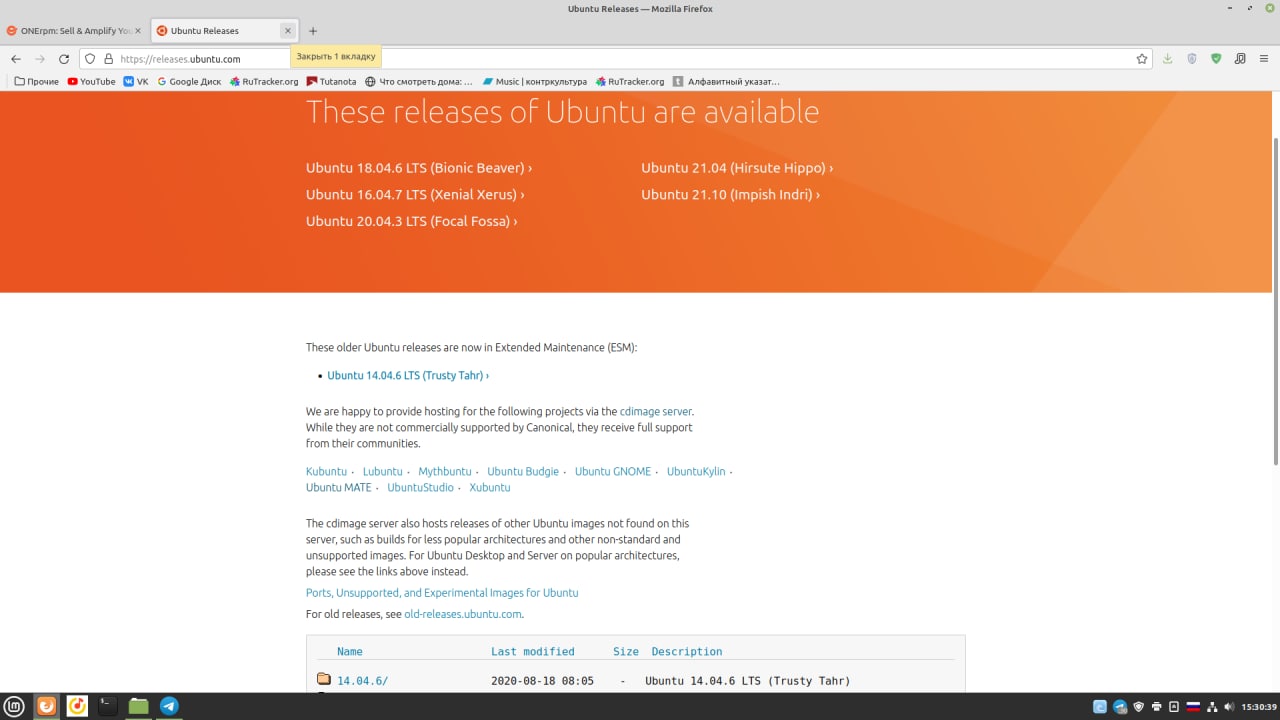Open the Lubuntu project link
Viewport: 1280px width, 720px height.
tap(382, 472)
